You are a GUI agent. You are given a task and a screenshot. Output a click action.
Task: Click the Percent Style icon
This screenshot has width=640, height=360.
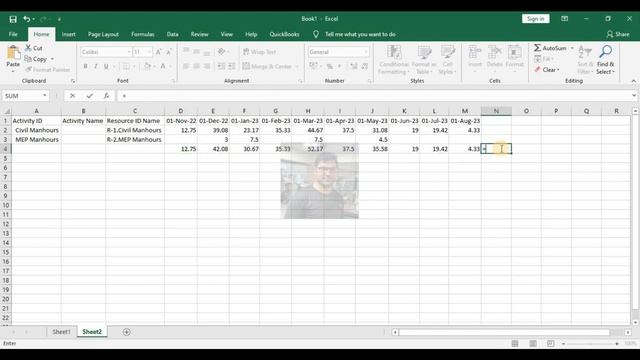coord(329,66)
